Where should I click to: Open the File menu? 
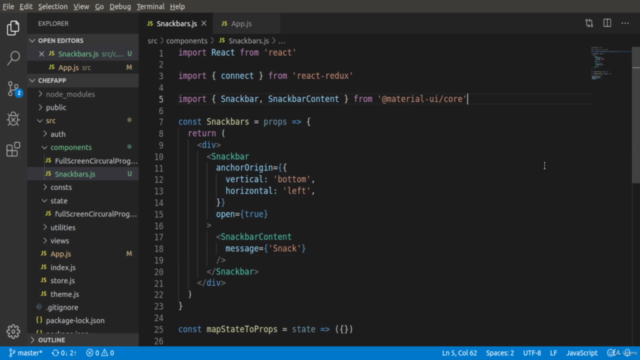[8, 7]
